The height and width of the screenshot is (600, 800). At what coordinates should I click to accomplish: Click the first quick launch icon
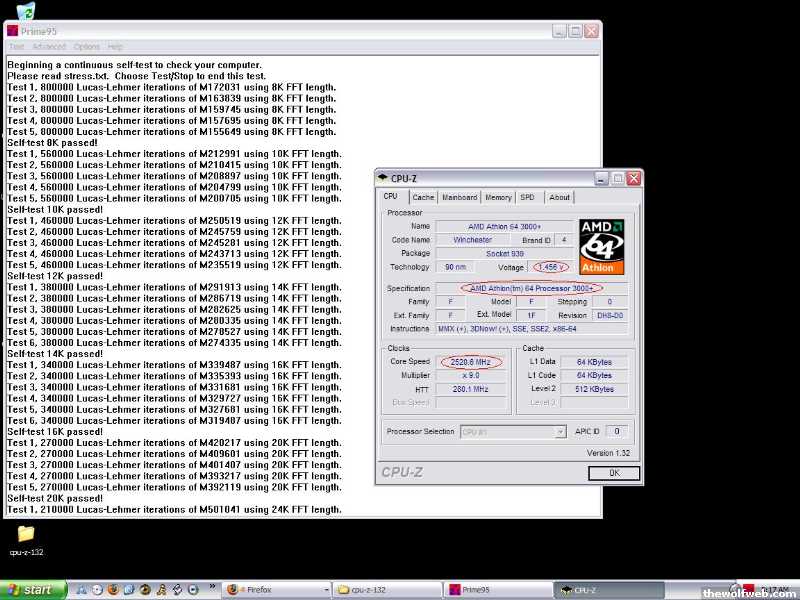tap(82, 590)
